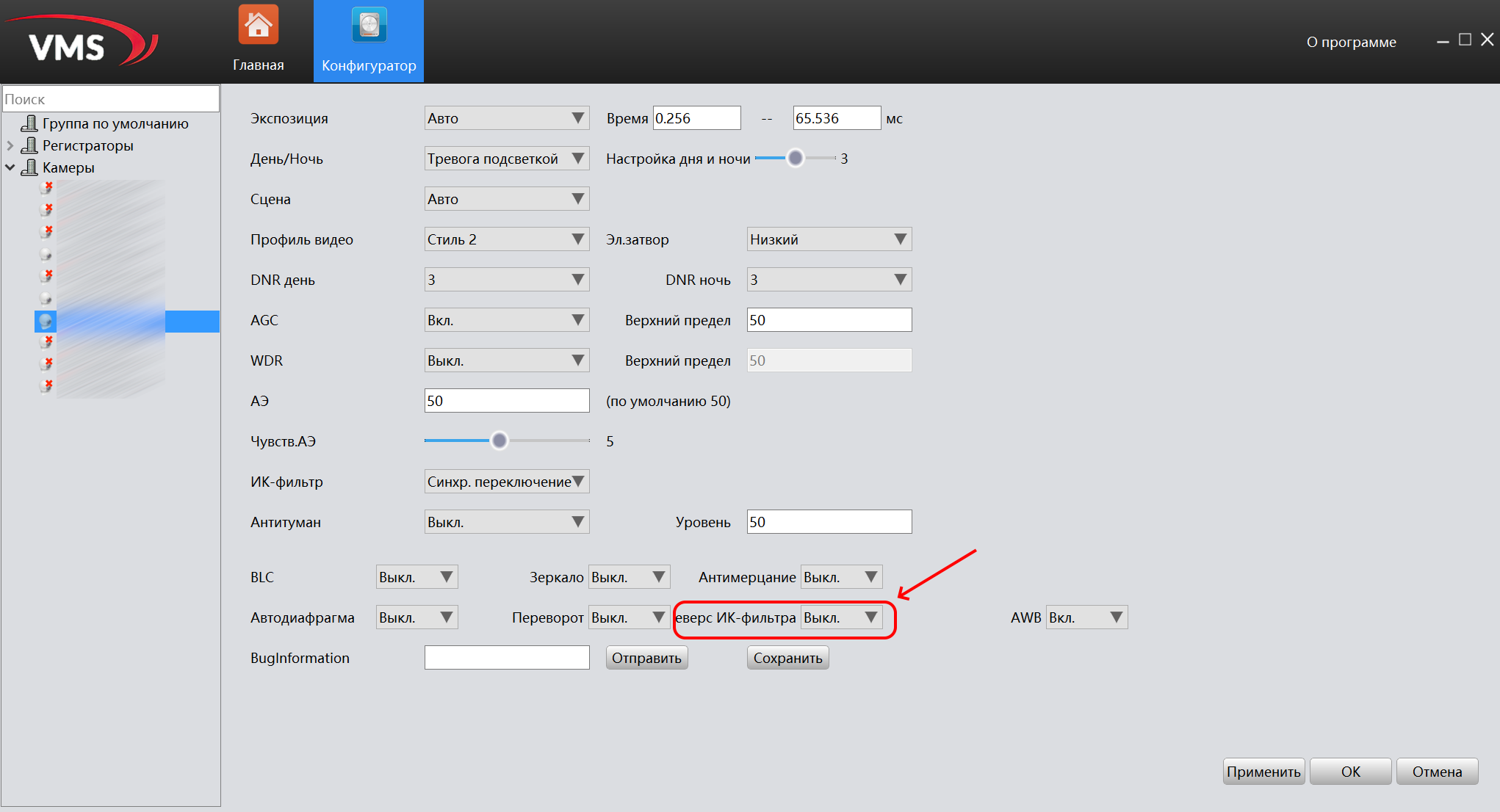This screenshot has width=1500, height=812.
Task: Open the AGC Вкл. dropdown
Action: pyautogui.click(x=506, y=320)
